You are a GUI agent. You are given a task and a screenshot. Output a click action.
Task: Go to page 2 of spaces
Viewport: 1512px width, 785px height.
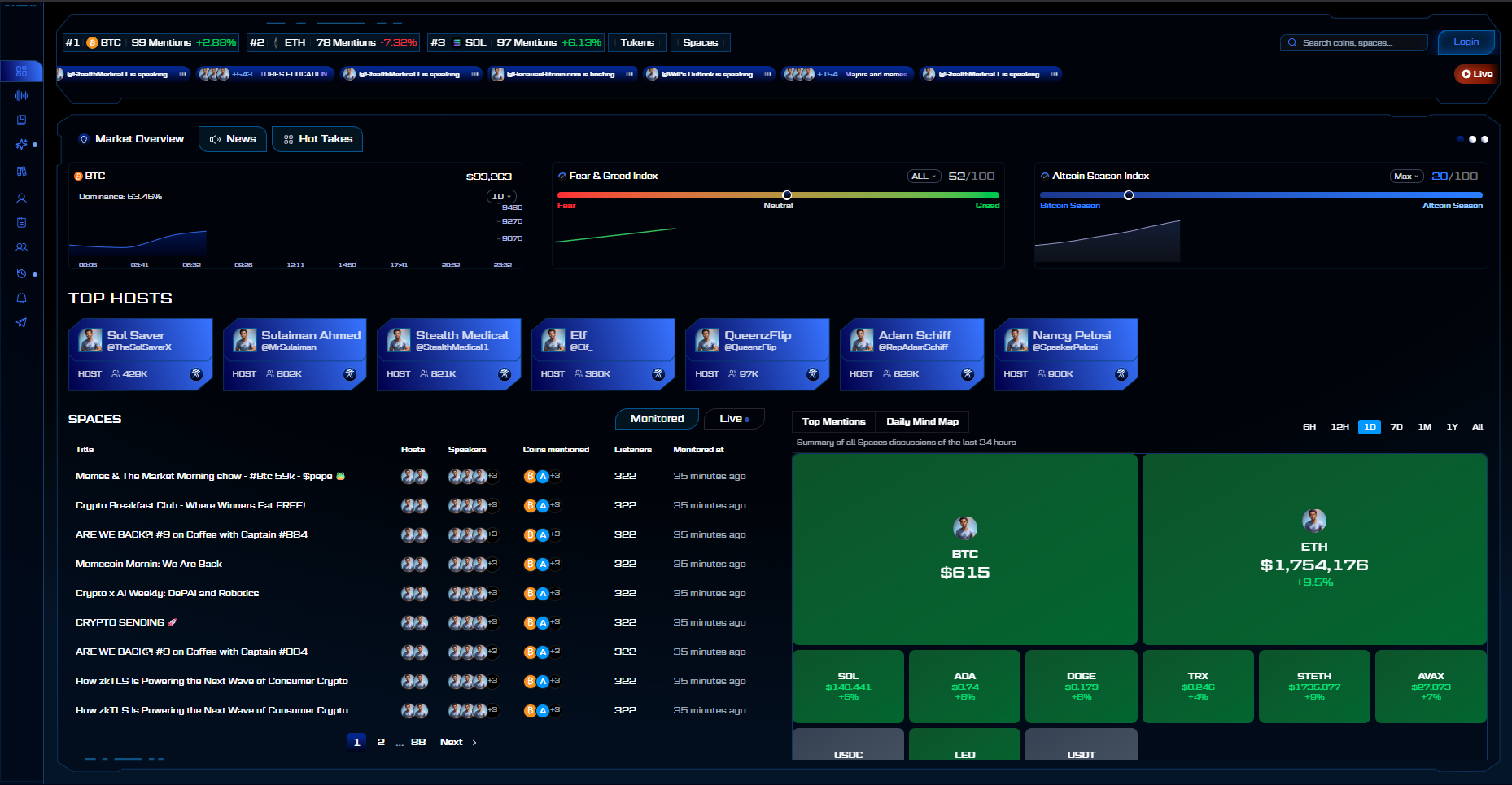point(381,743)
